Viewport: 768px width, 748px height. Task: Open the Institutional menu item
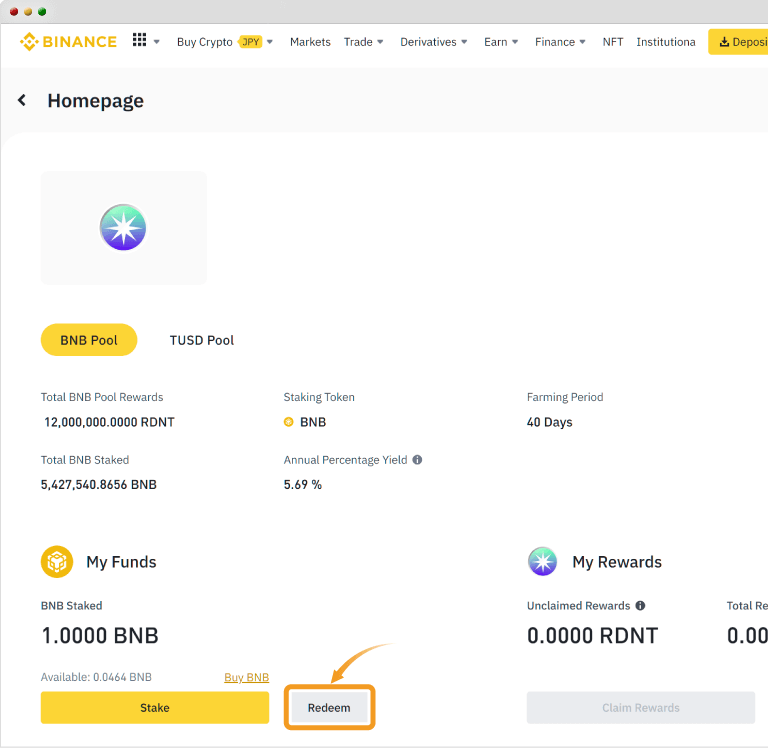point(666,42)
